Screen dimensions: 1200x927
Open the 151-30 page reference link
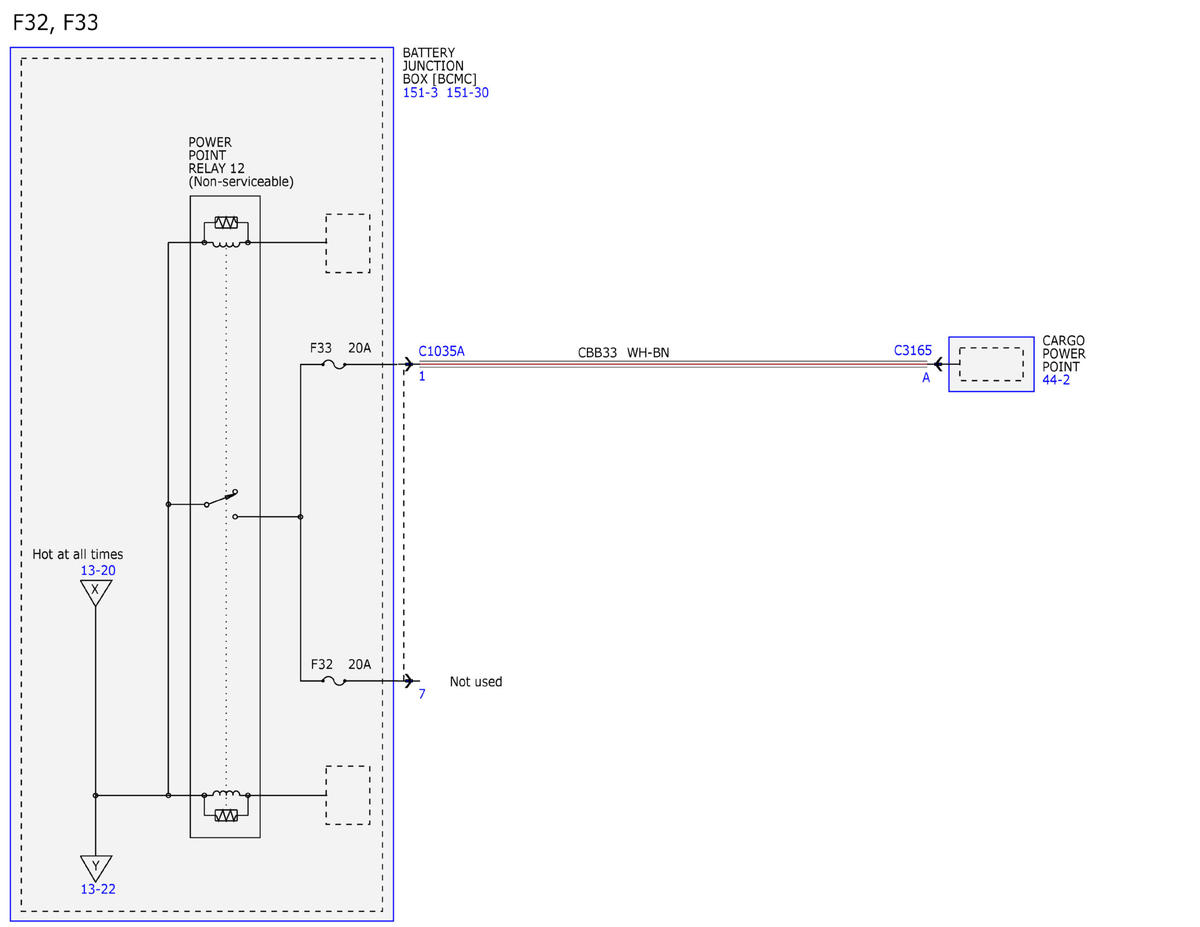[x=467, y=93]
